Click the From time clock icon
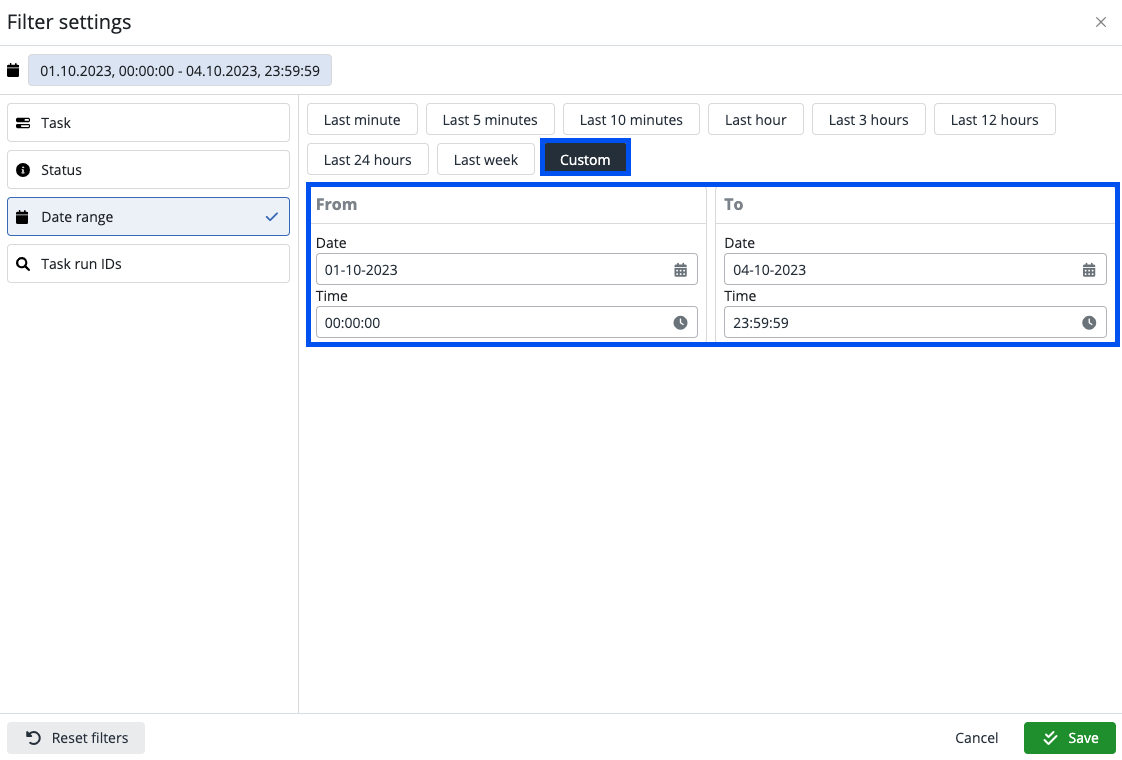This screenshot has height=760, width=1122. (680, 323)
